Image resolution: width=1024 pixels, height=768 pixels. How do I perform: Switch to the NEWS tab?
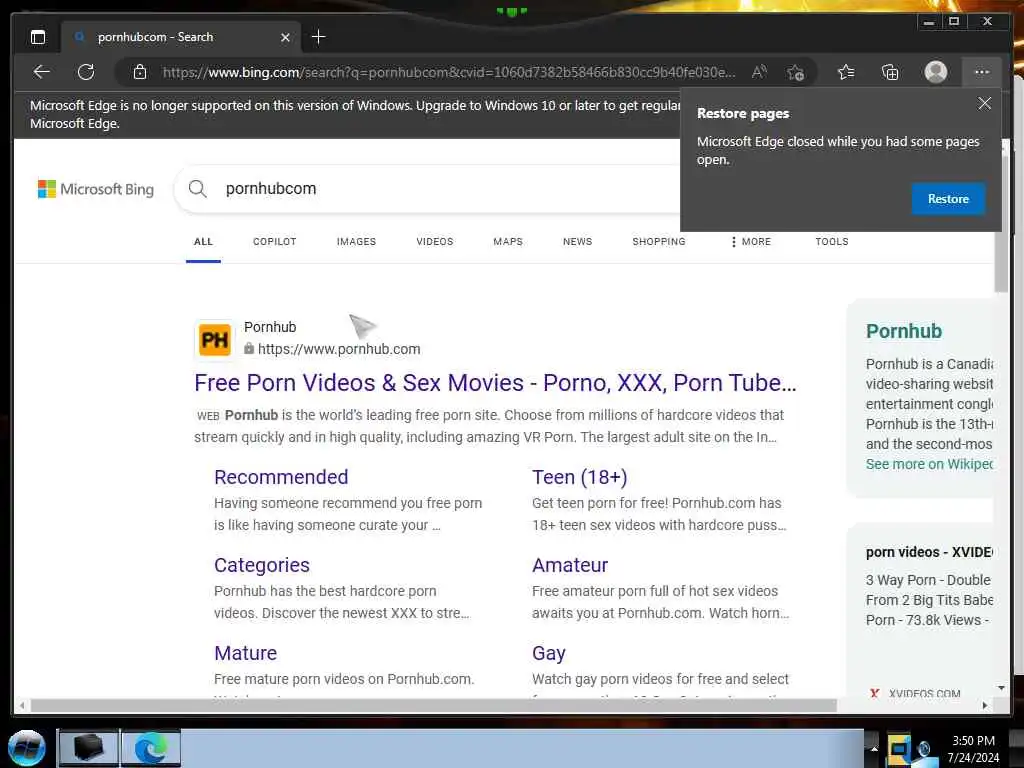click(577, 242)
